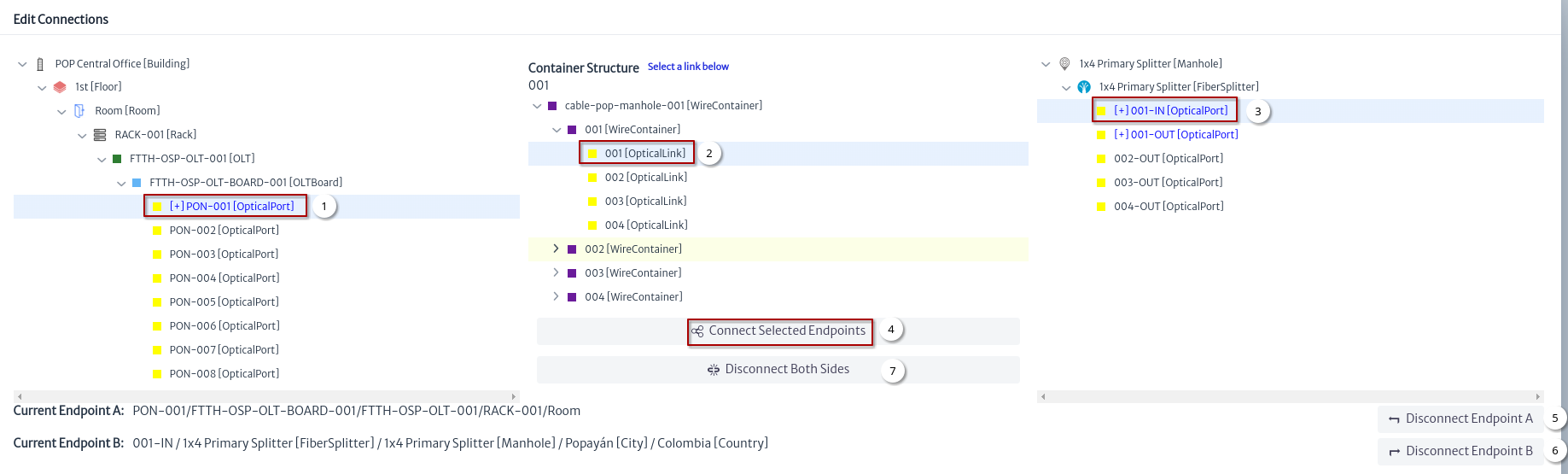Select [+] 001-IN [OpticalPort]
The width and height of the screenshot is (1568, 474).
(1171, 111)
